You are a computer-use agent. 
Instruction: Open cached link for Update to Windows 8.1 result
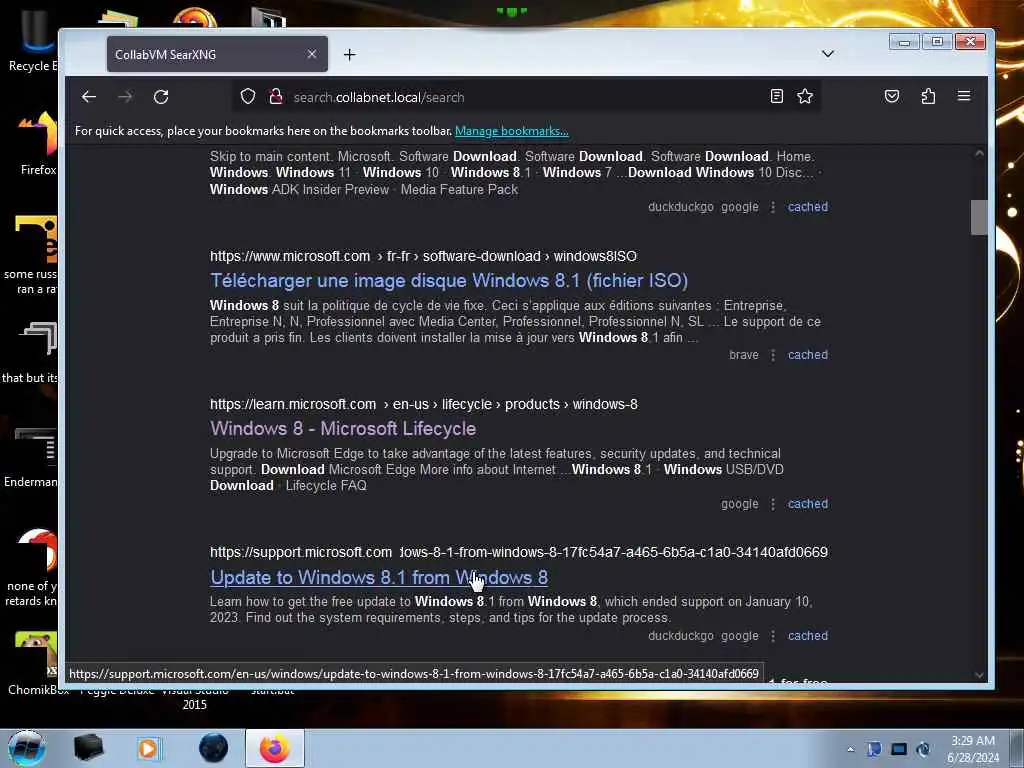pyautogui.click(x=808, y=635)
